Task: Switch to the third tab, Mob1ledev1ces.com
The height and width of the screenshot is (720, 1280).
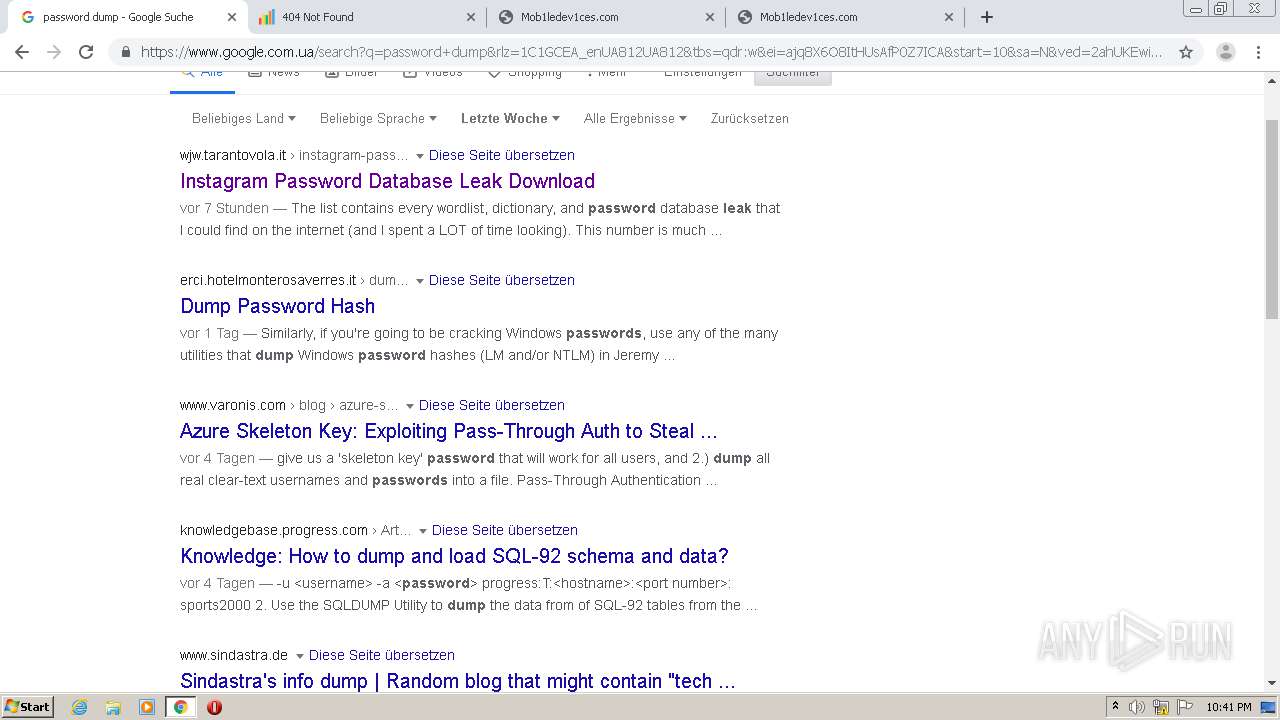Action: click(x=606, y=17)
